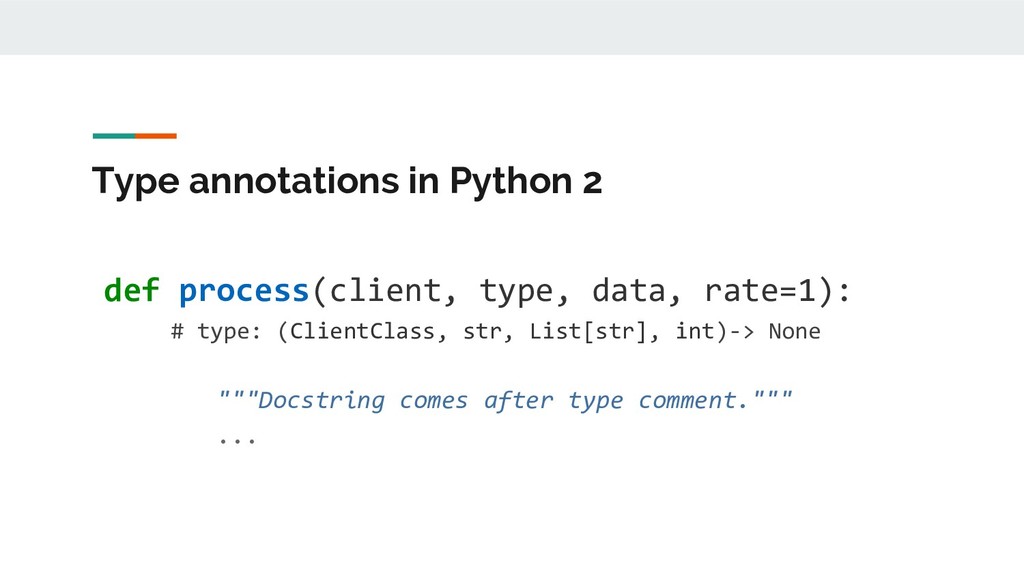
Task: Click the 'data' parameter in the signature
Action: click(629, 290)
